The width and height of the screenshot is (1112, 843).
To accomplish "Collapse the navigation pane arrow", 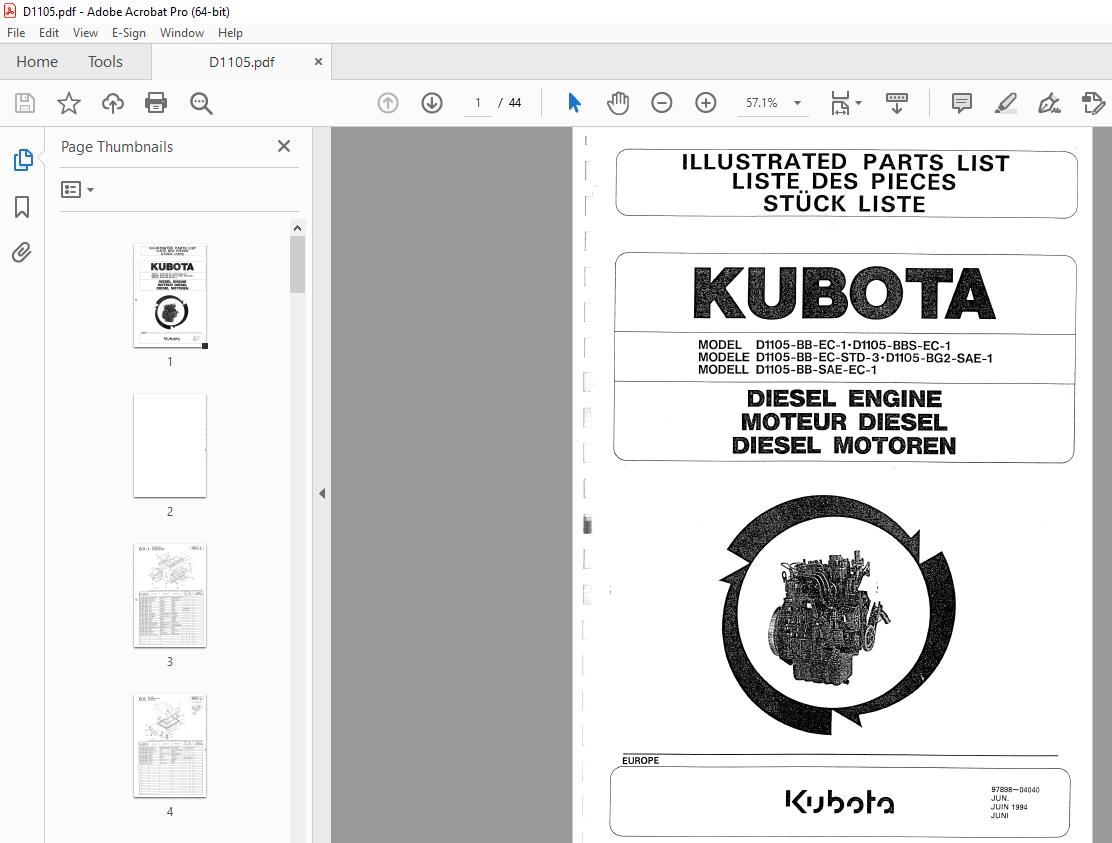I will [x=322, y=493].
